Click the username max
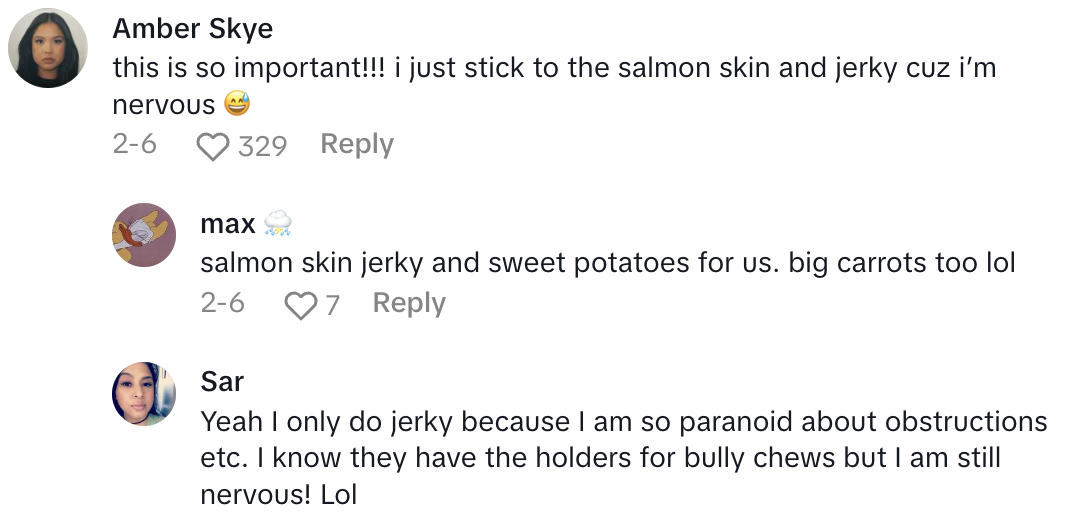Image resolution: width=1080 pixels, height=514 pixels. [x=228, y=223]
